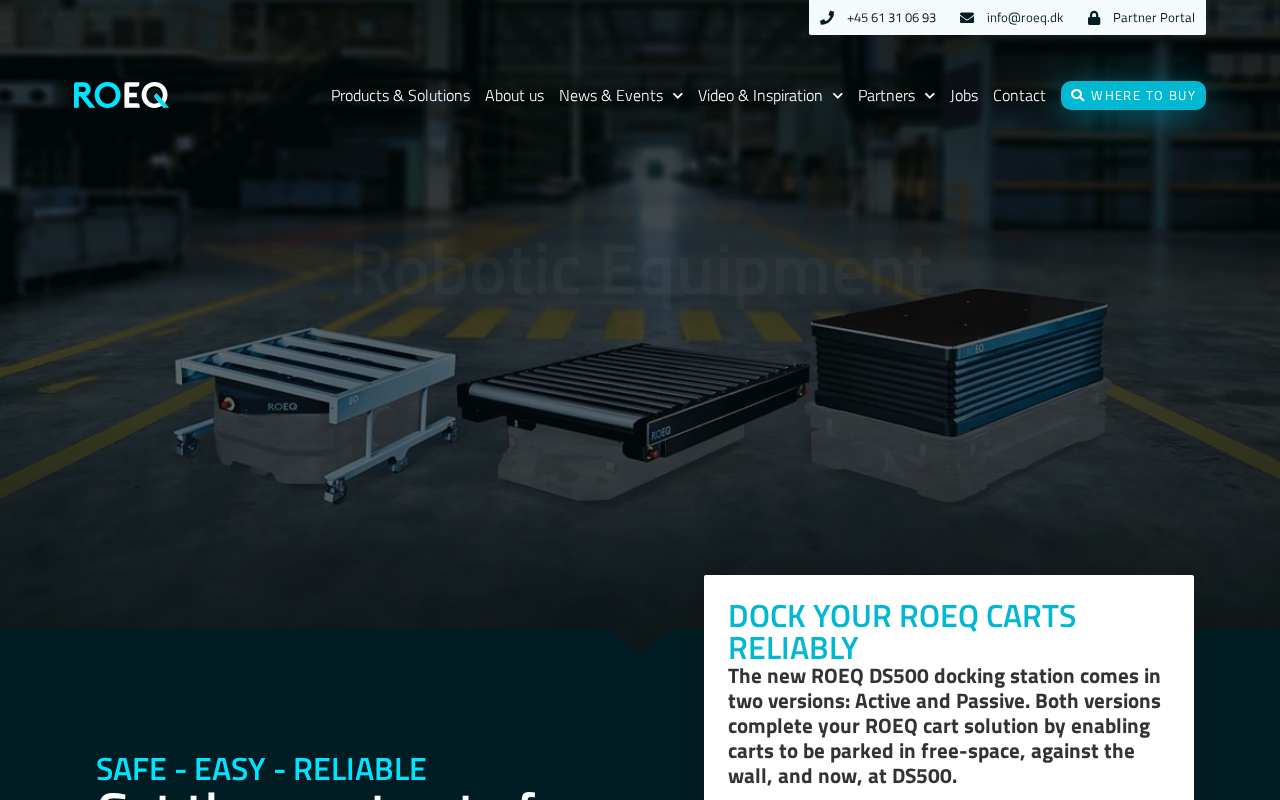Open the Partner Portal link
Screen dimensions: 1280x800
pyautogui.click(x=1153, y=17)
